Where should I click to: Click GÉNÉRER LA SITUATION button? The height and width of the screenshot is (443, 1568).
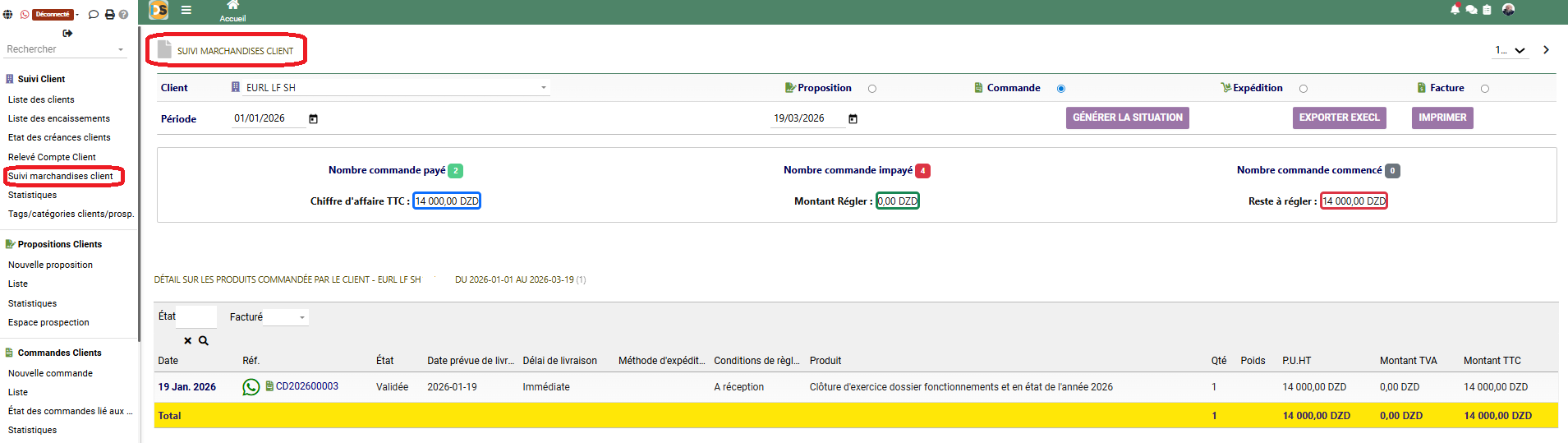(1127, 118)
